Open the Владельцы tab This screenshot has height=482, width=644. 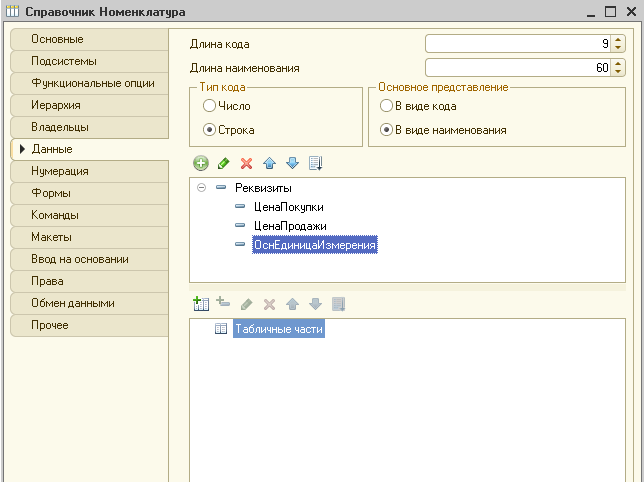coord(90,127)
